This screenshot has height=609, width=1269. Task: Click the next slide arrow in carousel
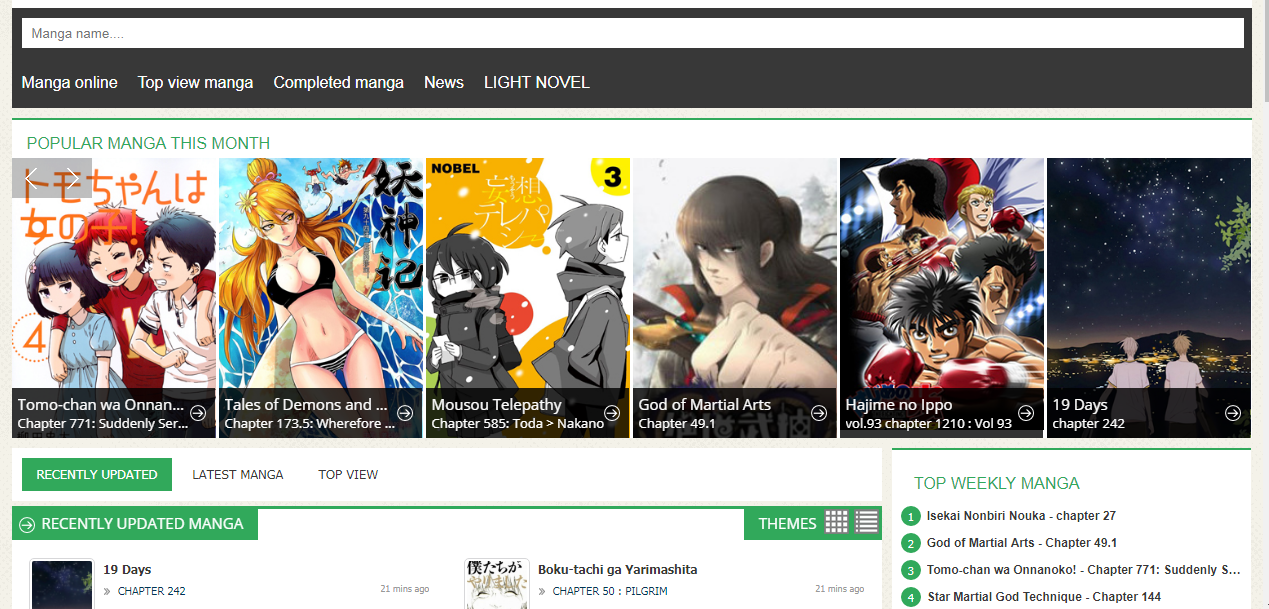tap(72, 178)
